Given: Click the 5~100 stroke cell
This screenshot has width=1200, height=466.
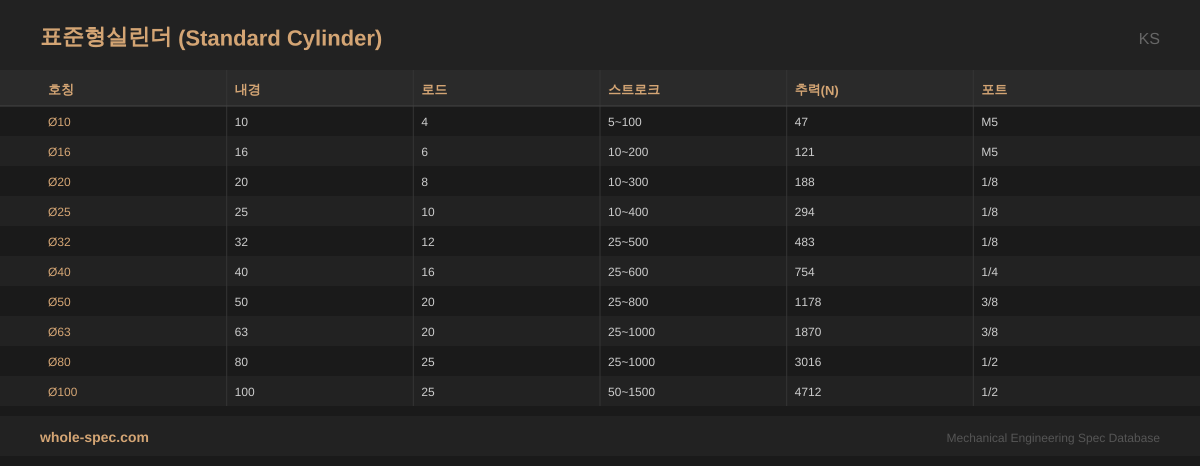Looking at the screenshot, I should (625, 122).
